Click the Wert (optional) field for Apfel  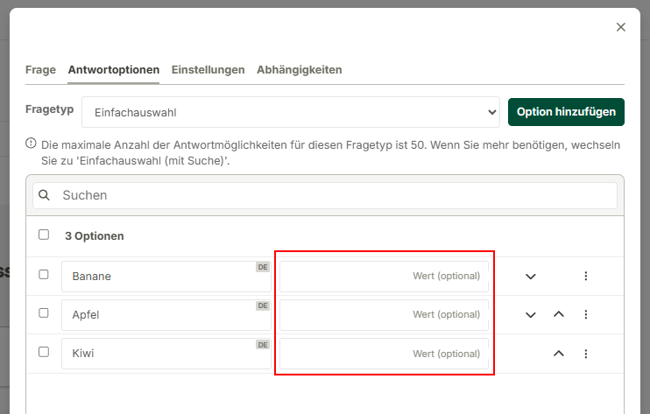click(384, 315)
